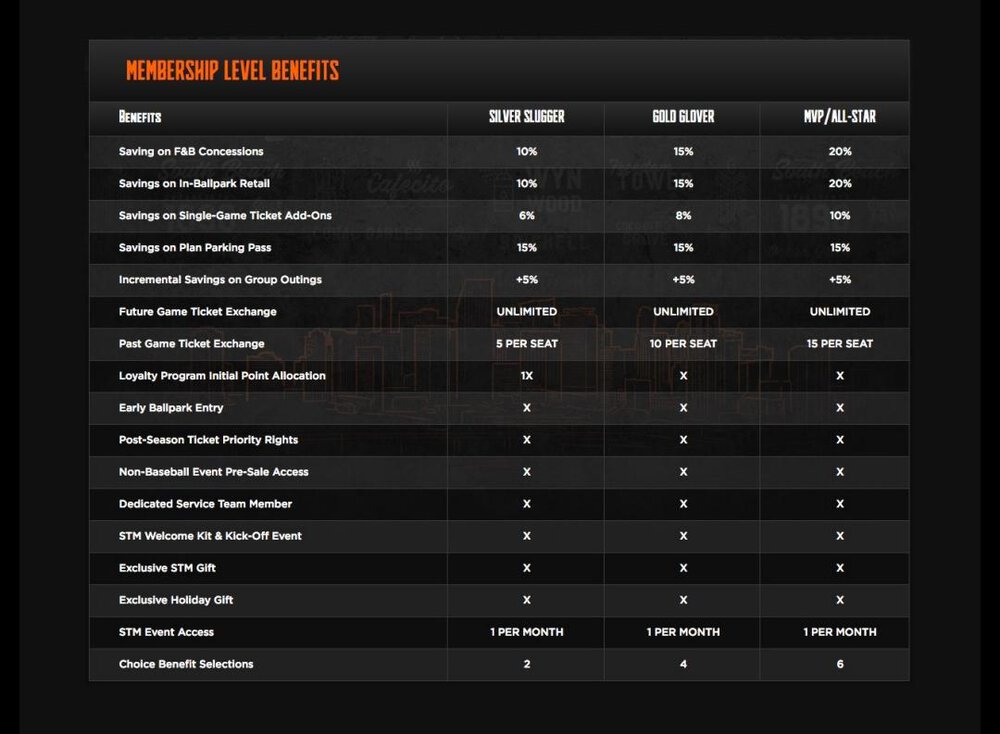Click the Gold Glover STM Welcome Kit X mark
The height and width of the screenshot is (734, 1000).
click(683, 536)
